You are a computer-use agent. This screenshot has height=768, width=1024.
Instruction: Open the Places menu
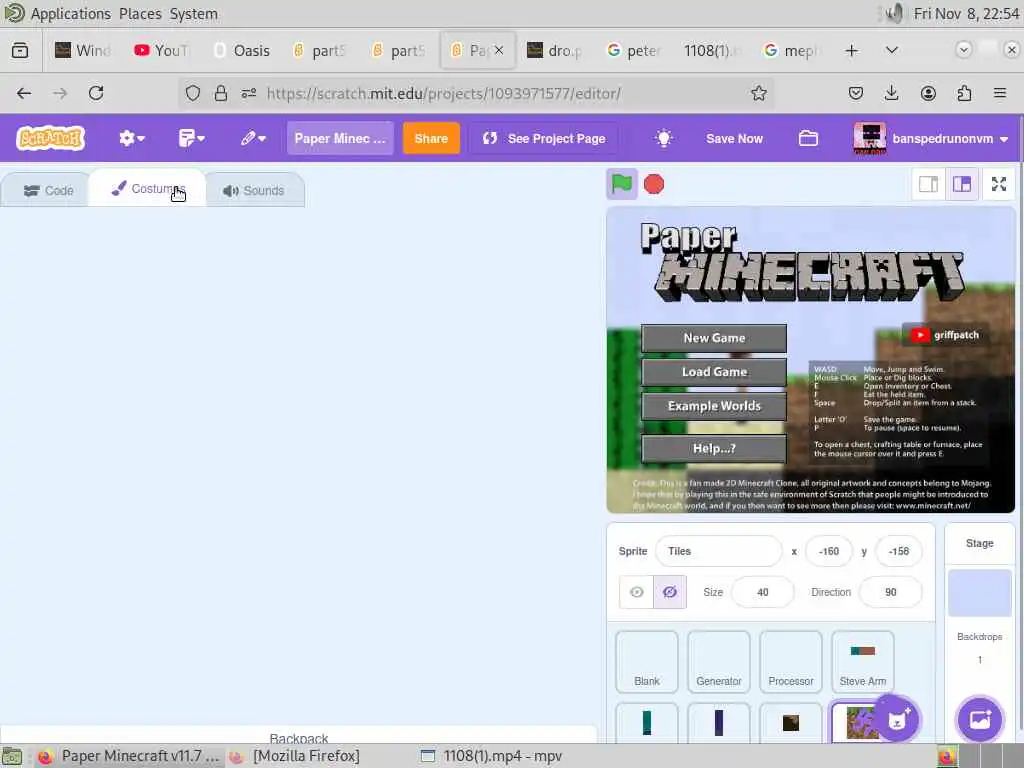click(140, 14)
